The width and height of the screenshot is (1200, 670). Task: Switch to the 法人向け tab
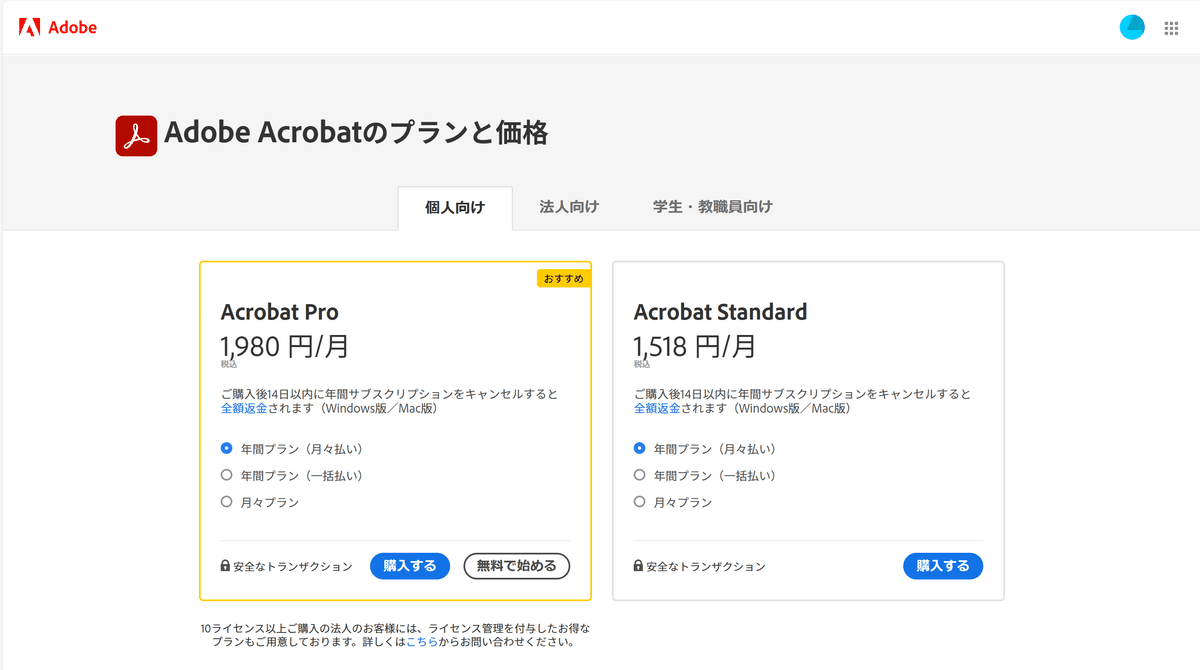(569, 207)
